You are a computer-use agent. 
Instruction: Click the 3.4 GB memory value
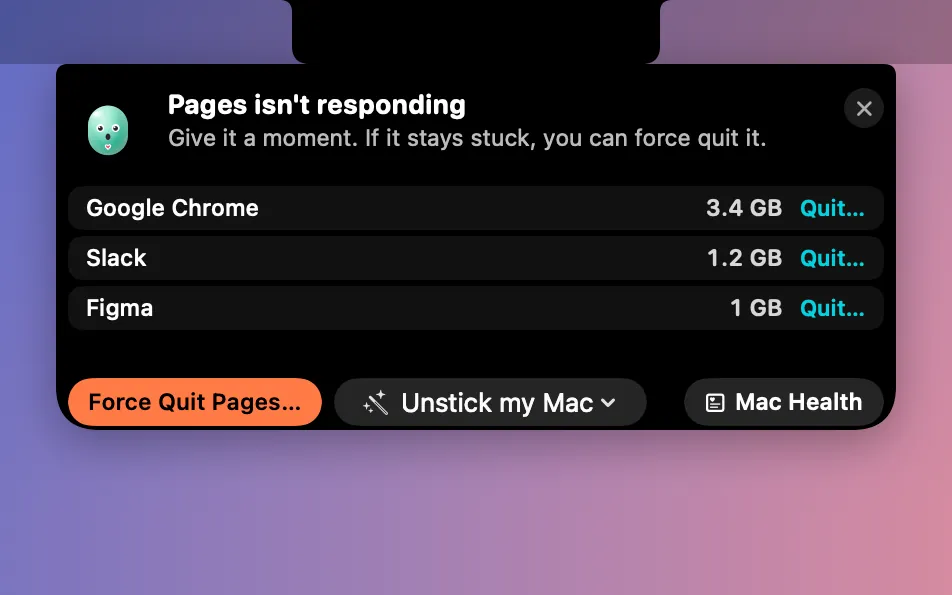(x=744, y=208)
